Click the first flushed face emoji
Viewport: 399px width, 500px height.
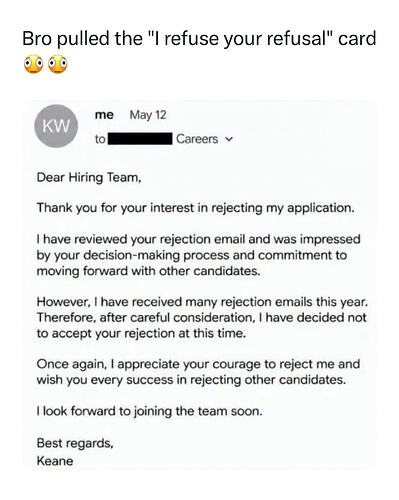click(33, 63)
